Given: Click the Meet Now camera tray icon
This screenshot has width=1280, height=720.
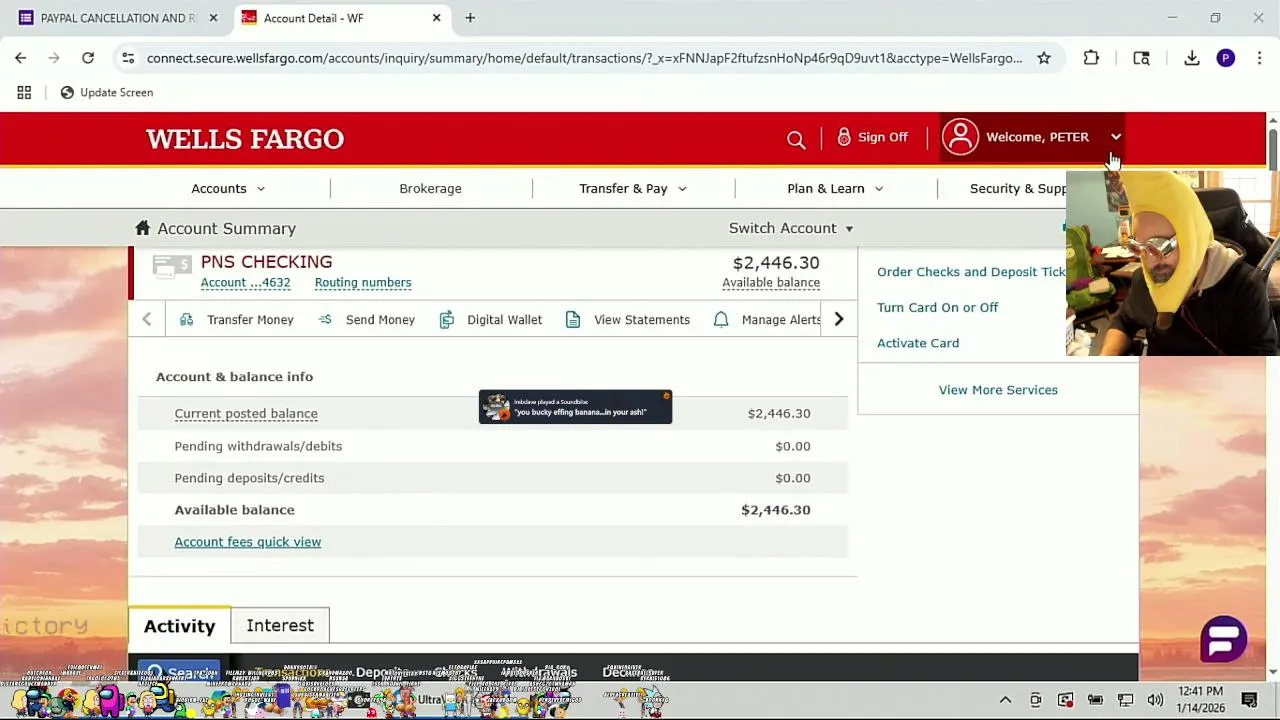Looking at the screenshot, I should point(1035,700).
